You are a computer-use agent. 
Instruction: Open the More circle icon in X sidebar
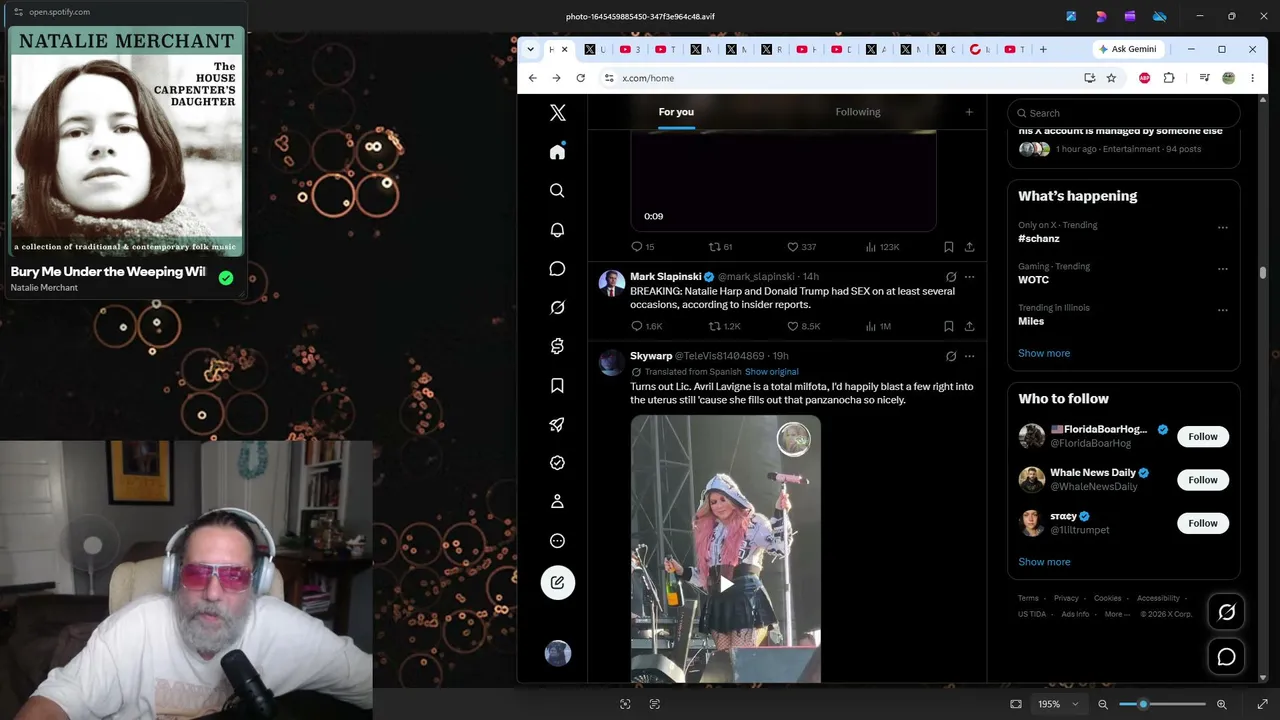pyautogui.click(x=558, y=541)
